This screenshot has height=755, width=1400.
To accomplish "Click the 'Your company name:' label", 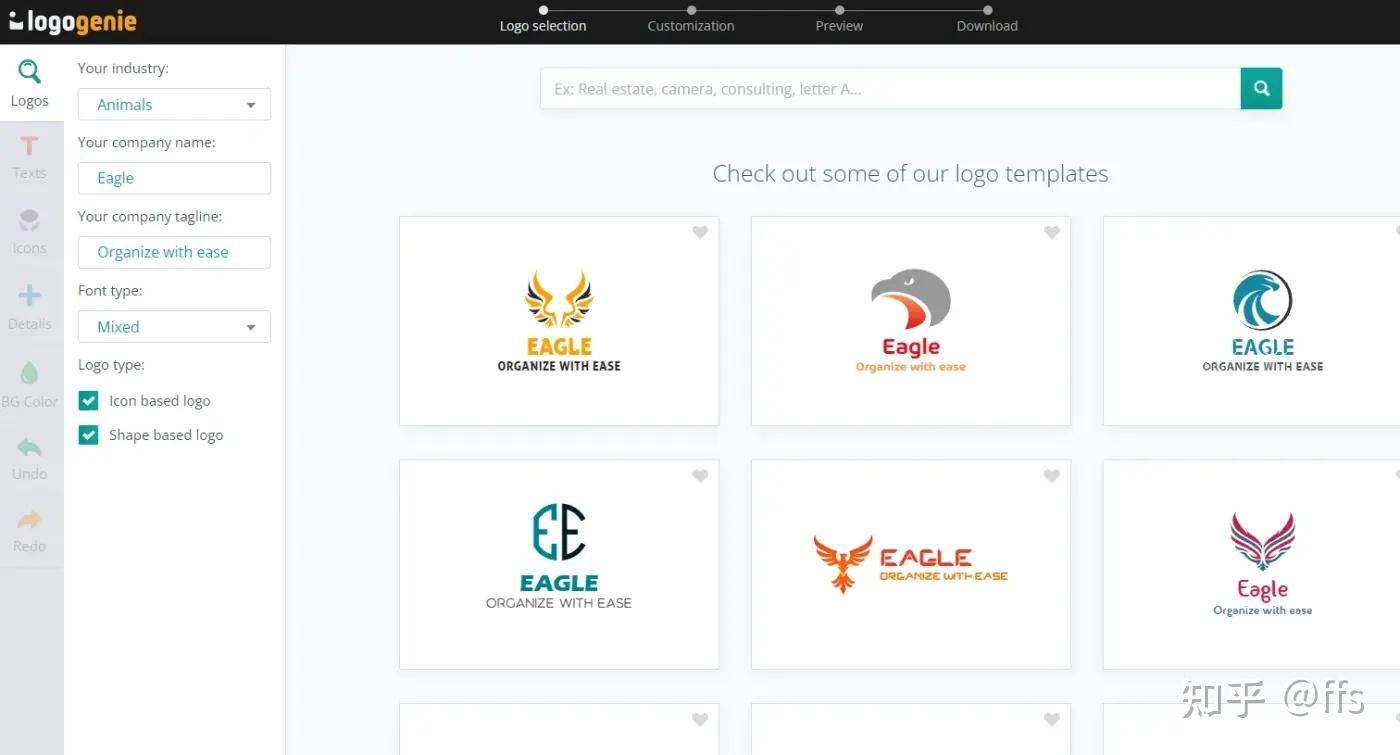I will point(147,142).
